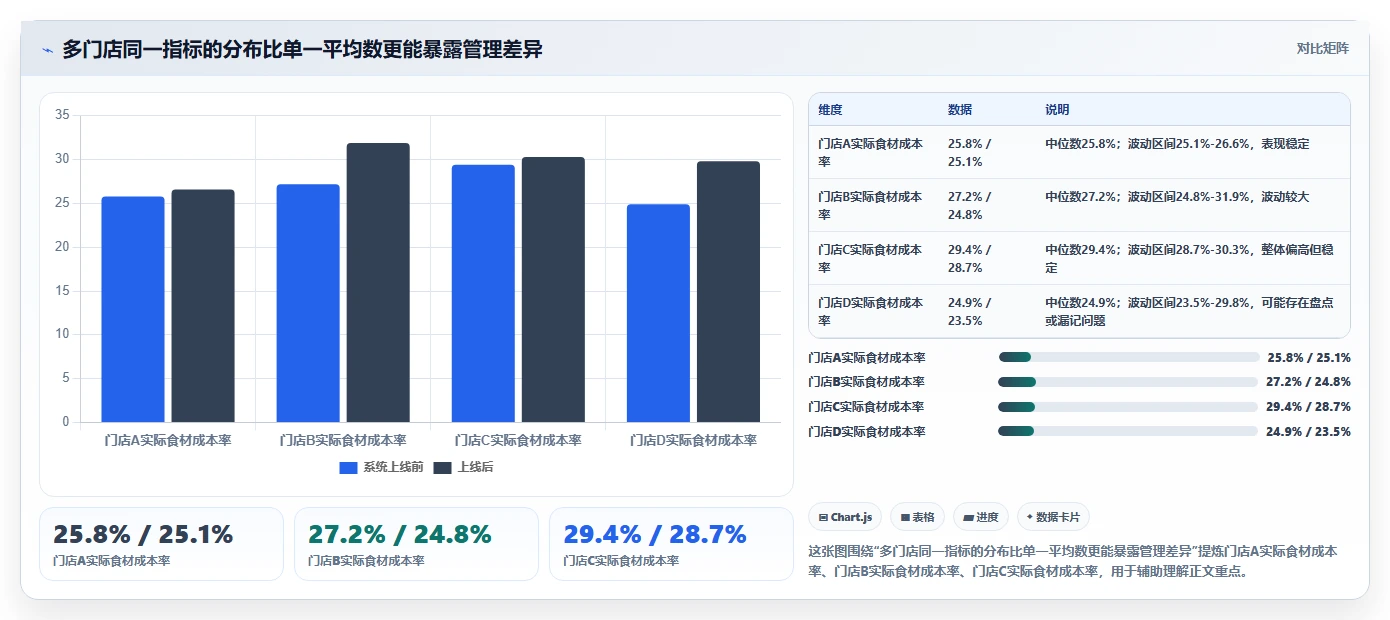Viewport: 1390px width, 620px height.
Task: Click the dark bar for 门店C
Action: tap(553, 289)
